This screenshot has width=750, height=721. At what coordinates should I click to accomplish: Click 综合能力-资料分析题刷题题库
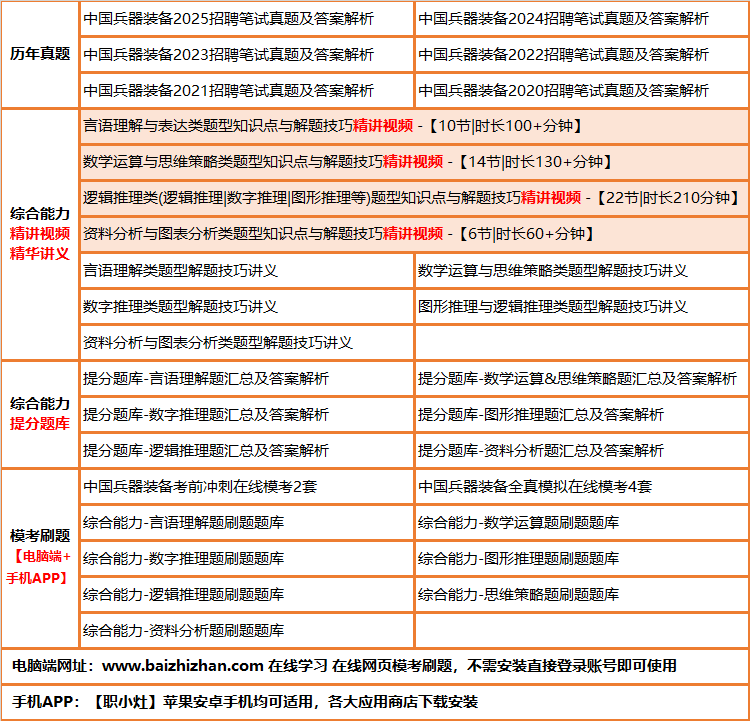pos(184,631)
